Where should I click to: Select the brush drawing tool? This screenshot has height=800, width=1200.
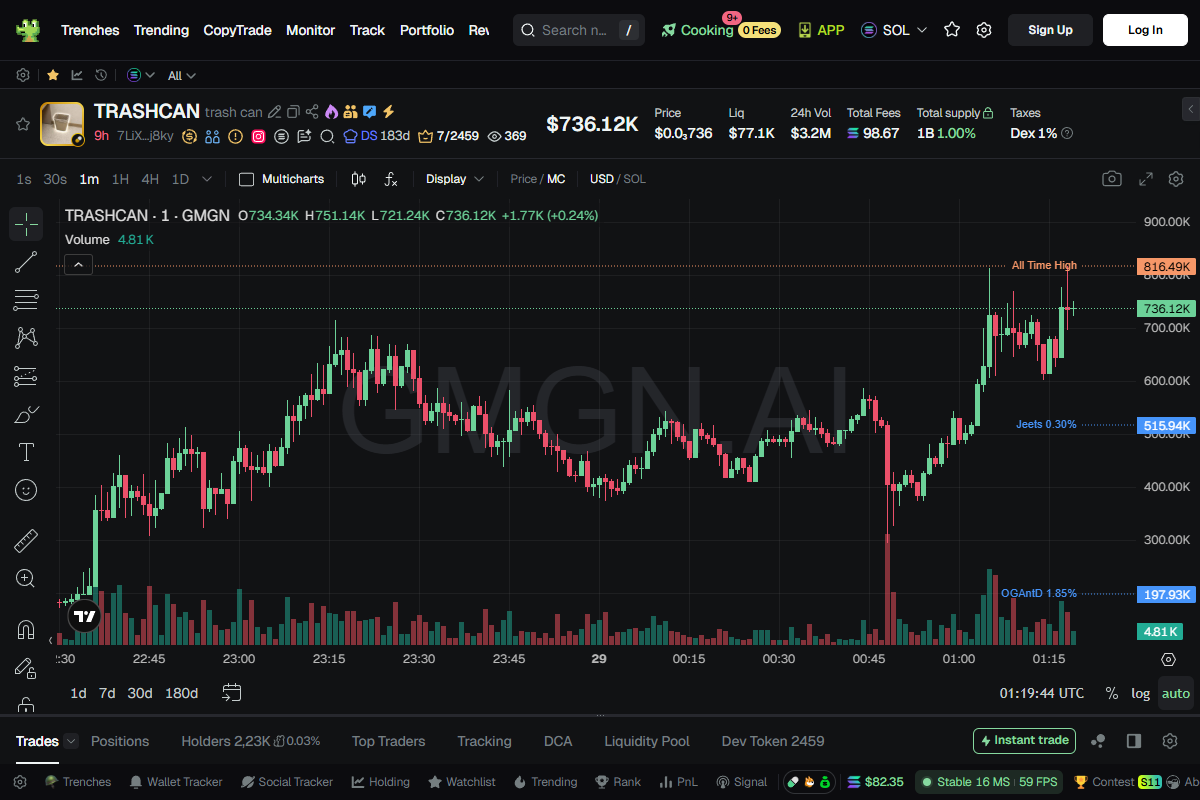26,414
